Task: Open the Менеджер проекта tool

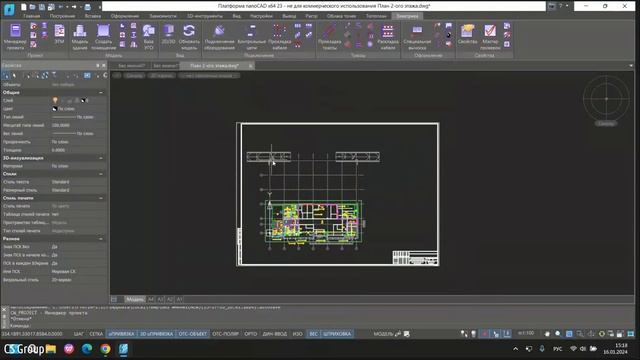Action: [16, 37]
